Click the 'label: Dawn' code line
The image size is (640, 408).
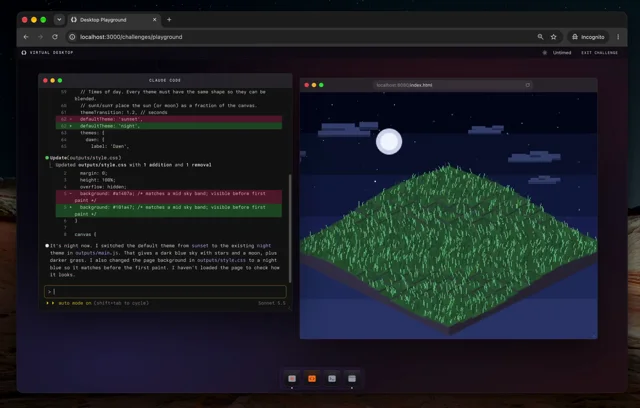pos(110,146)
